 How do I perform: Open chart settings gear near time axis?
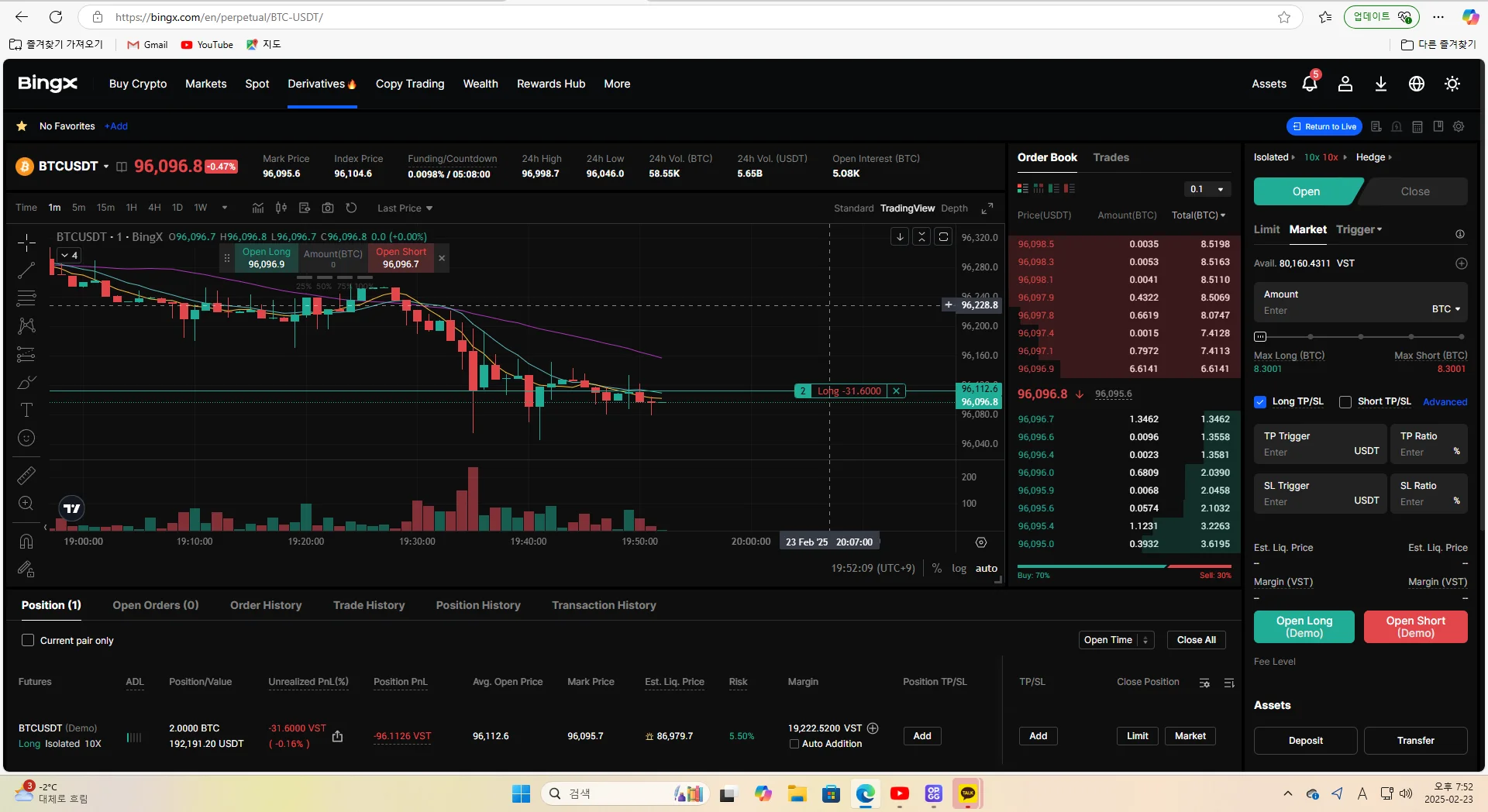981,542
